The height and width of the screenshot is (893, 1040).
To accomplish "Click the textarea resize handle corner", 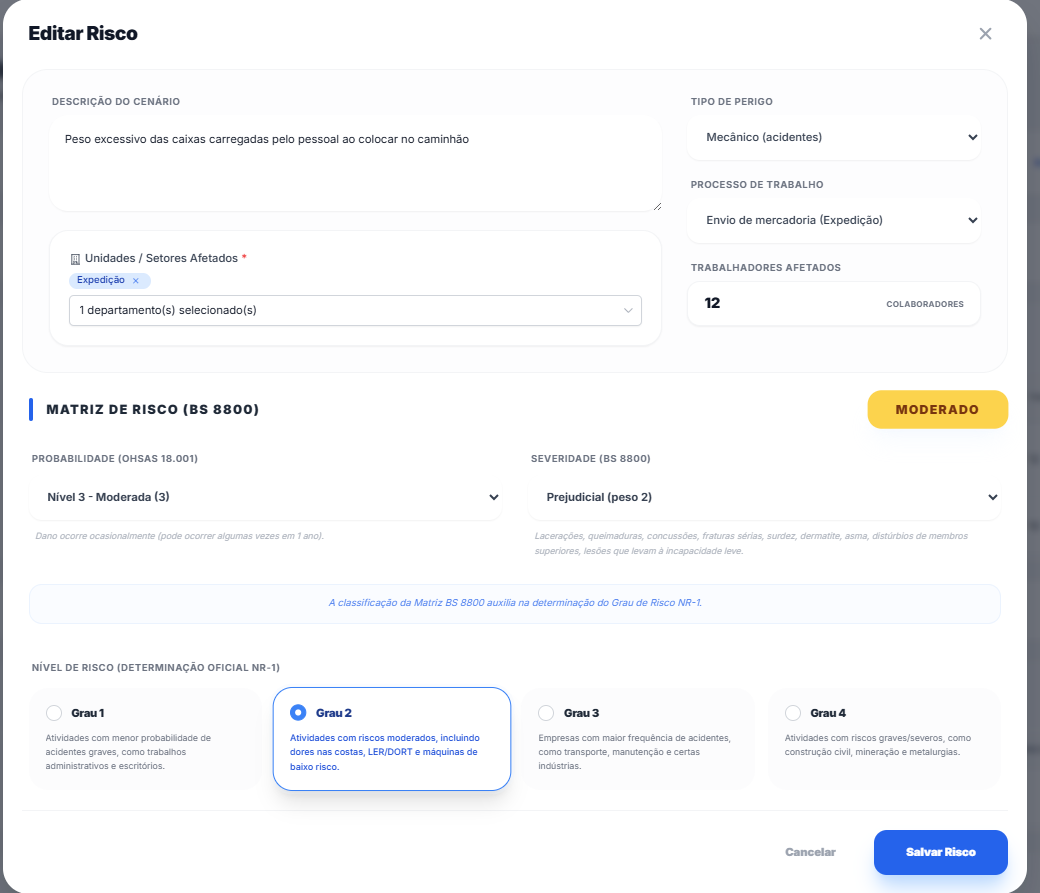I will point(657,206).
